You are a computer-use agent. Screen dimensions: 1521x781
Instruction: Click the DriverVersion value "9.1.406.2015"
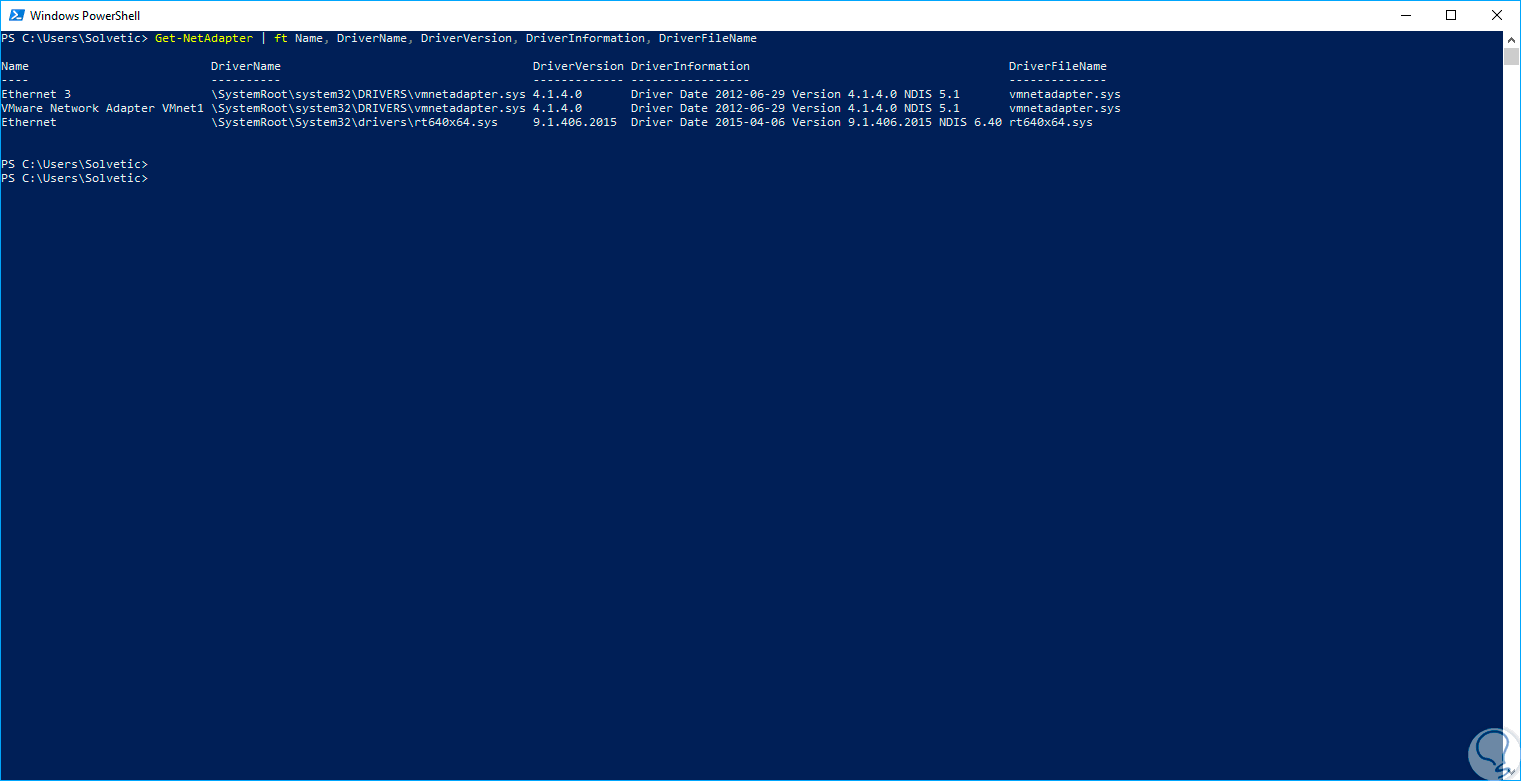pyautogui.click(x=575, y=122)
